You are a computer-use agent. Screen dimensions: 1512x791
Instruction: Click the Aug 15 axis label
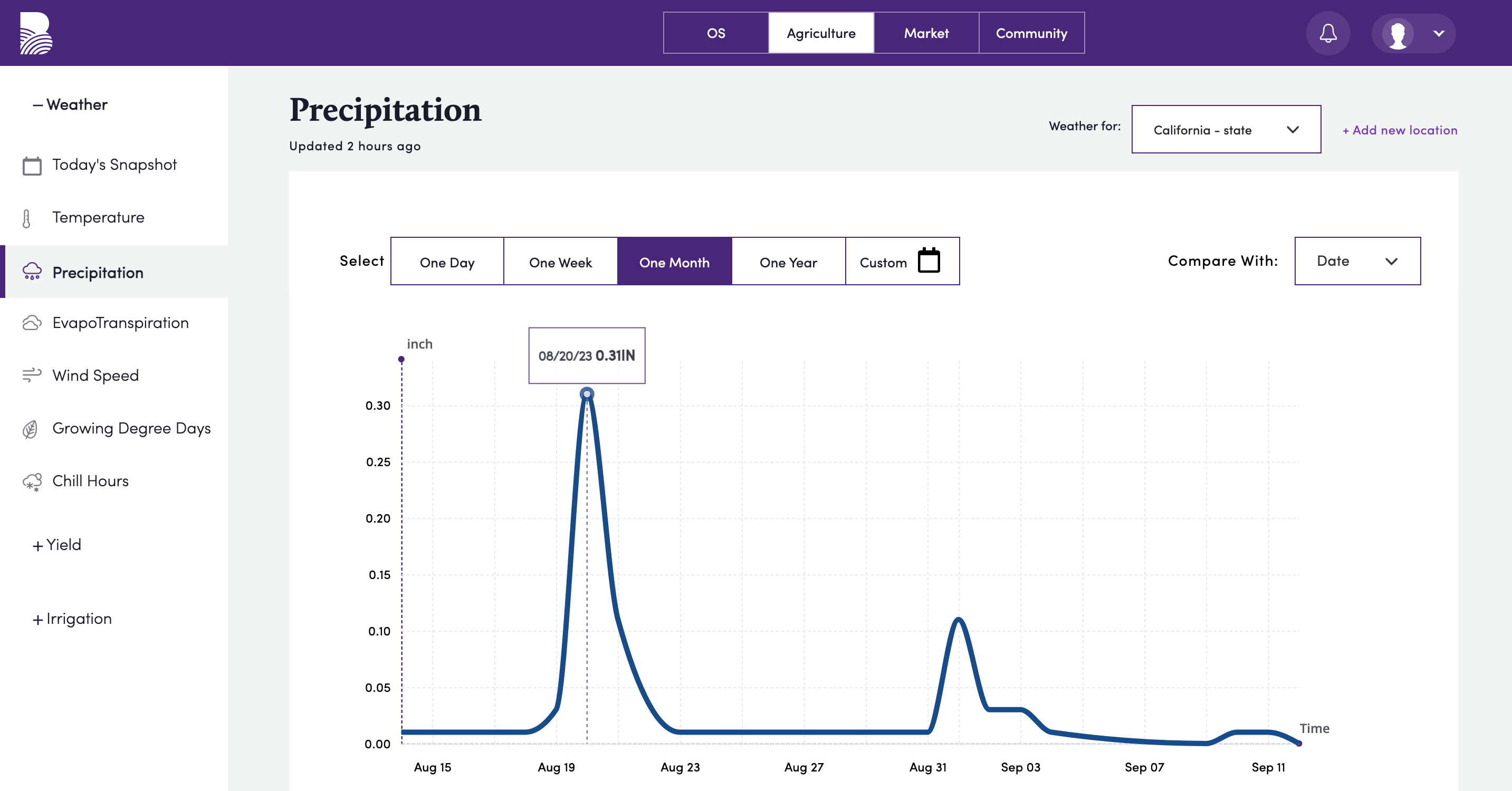point(433,767)
